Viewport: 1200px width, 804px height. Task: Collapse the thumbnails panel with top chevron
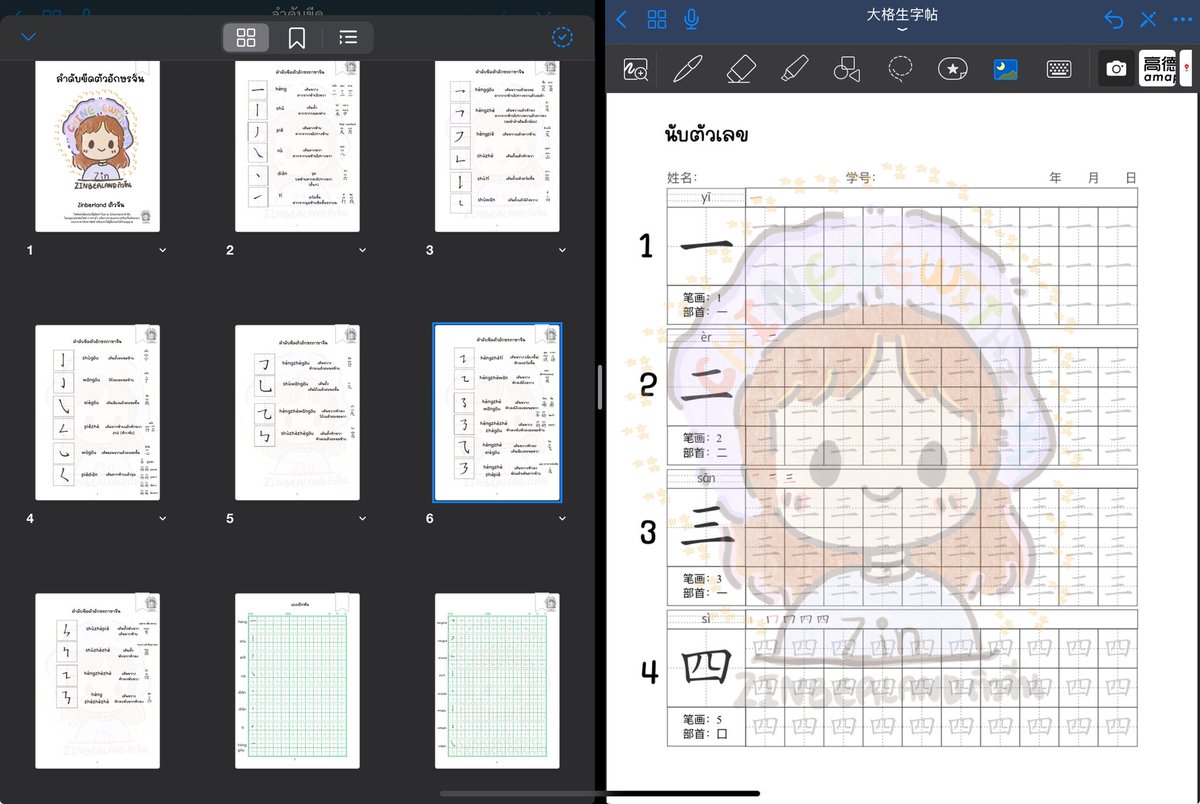[28, 37]
